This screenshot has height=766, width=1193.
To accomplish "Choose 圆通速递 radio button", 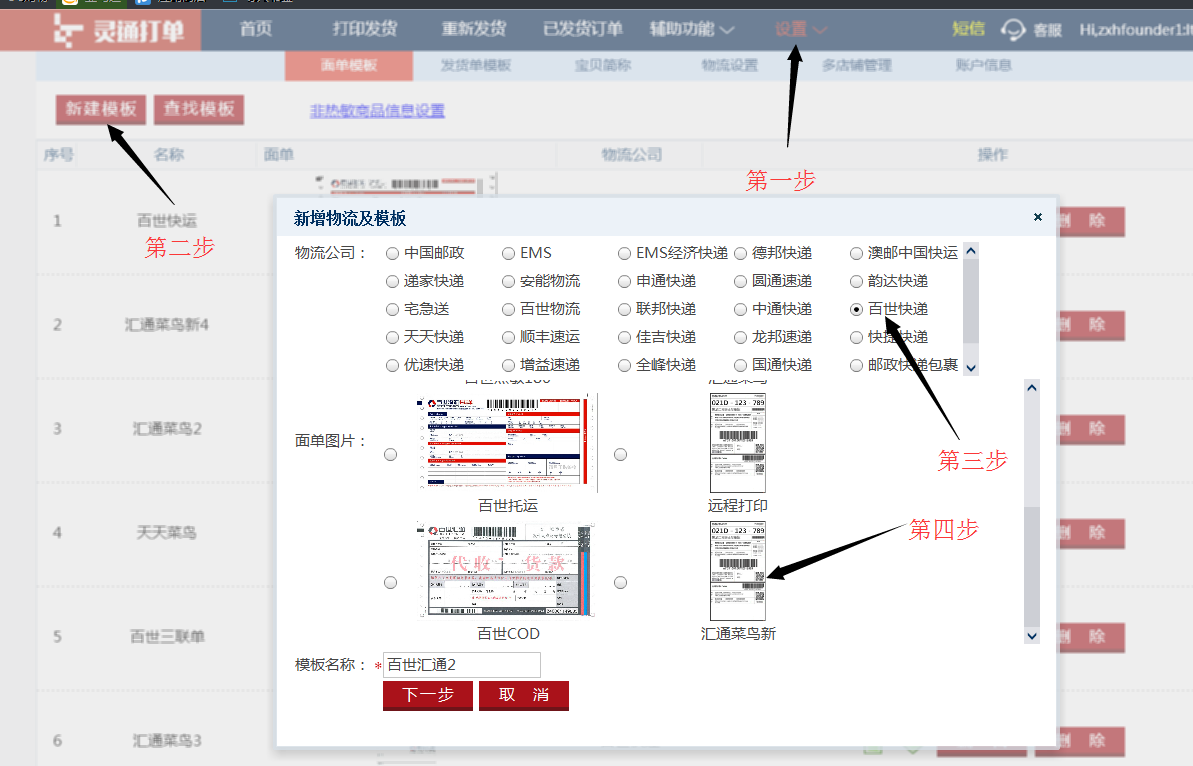I will pyautogui.click(x=740, y=281).
